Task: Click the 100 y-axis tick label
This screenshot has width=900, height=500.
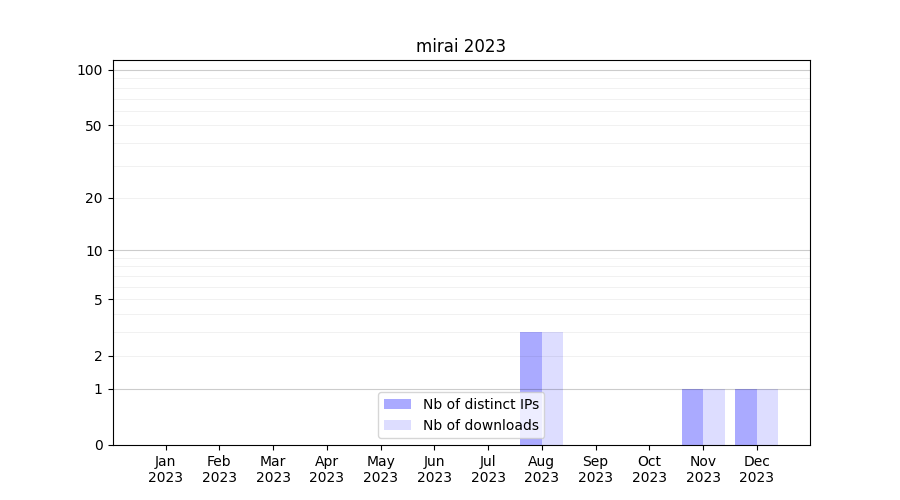Action: tap(90, 70)
